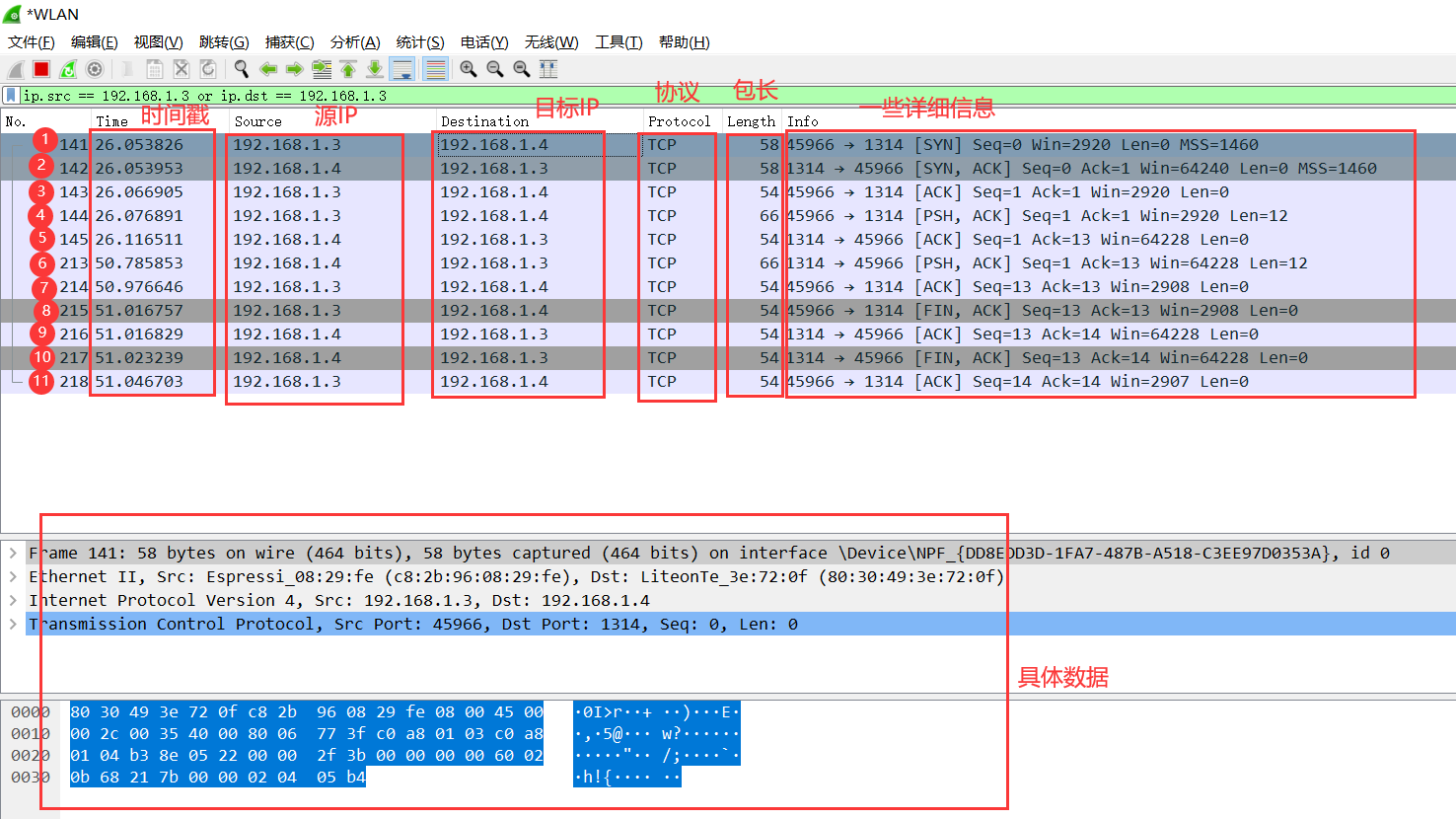Zoom out the main window text
The width and height of the screenshot is (1456, 819).
click(x=495, y=69)
